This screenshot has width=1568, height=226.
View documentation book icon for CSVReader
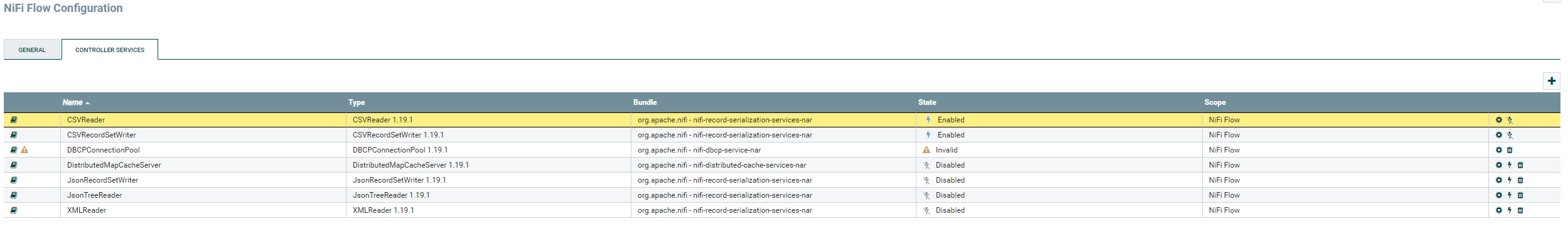(14, 120)
